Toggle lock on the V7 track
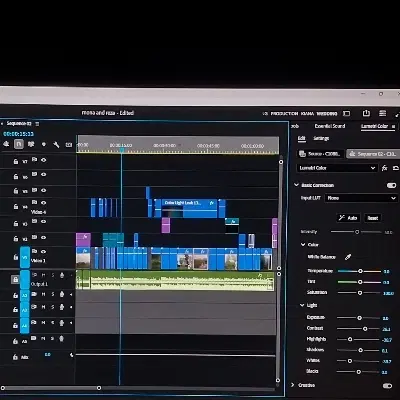This screenshot has width=400, height=400. (16, 161)
